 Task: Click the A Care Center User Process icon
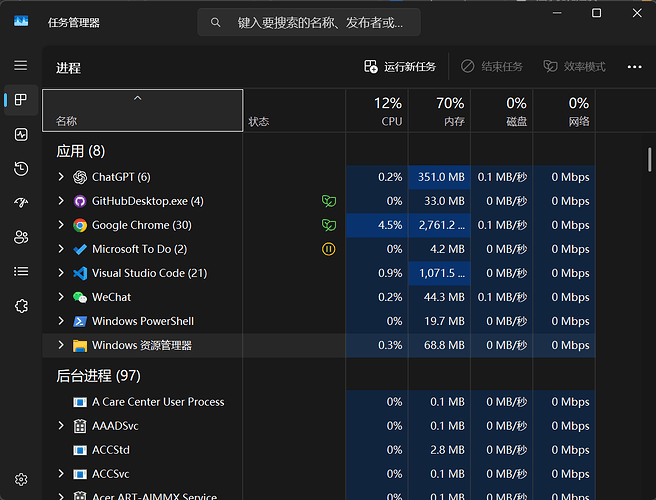(80, 402)
